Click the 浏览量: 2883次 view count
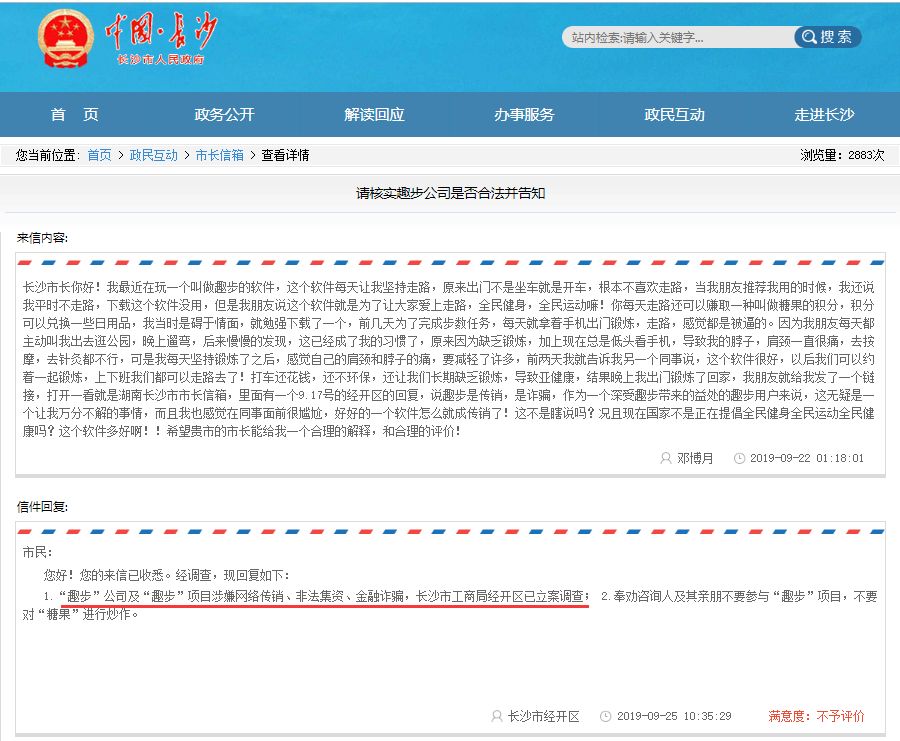Screen dimensions: 900x741 pos(842,155)
